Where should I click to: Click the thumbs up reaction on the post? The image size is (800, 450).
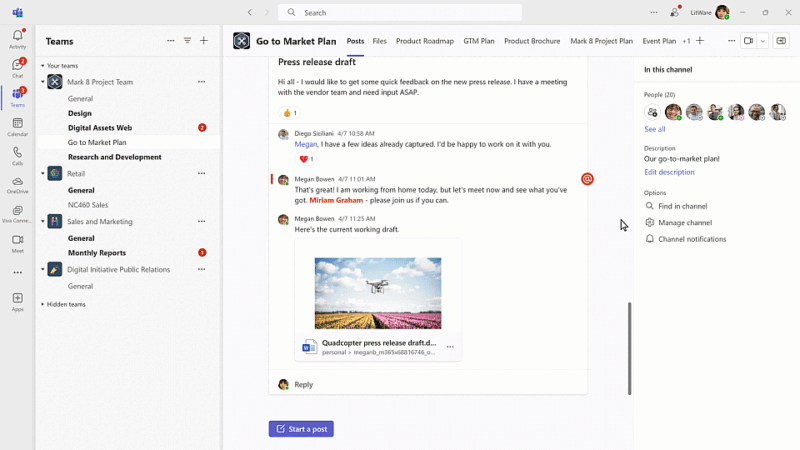point(289,113)
